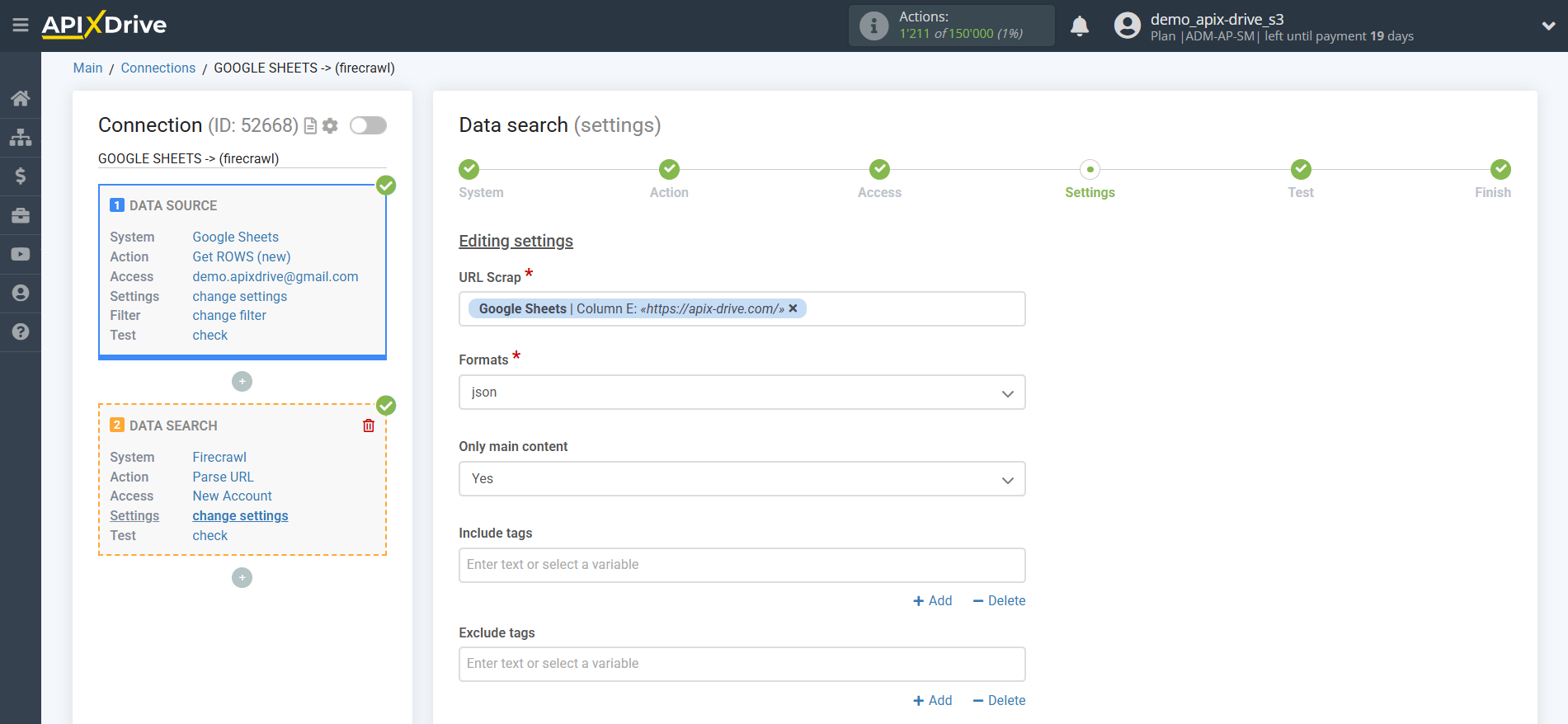Click check in Data Source block
The image size is (1568, 724).
coord(210,336)
